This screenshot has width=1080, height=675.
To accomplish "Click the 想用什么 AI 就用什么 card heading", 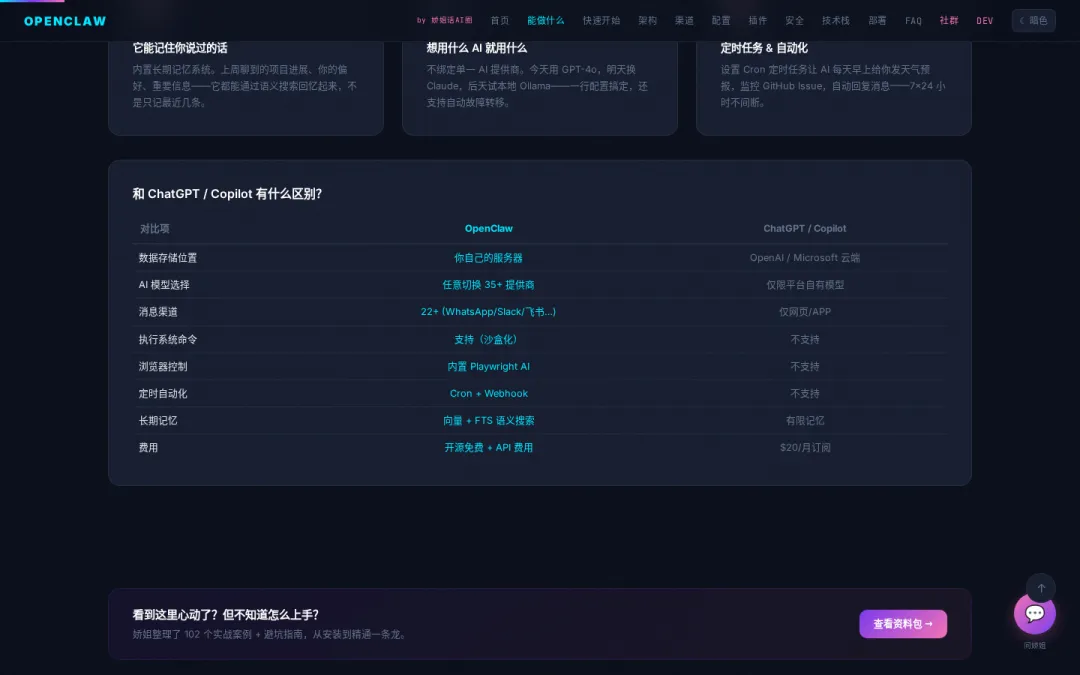I will tap(477, 48).
